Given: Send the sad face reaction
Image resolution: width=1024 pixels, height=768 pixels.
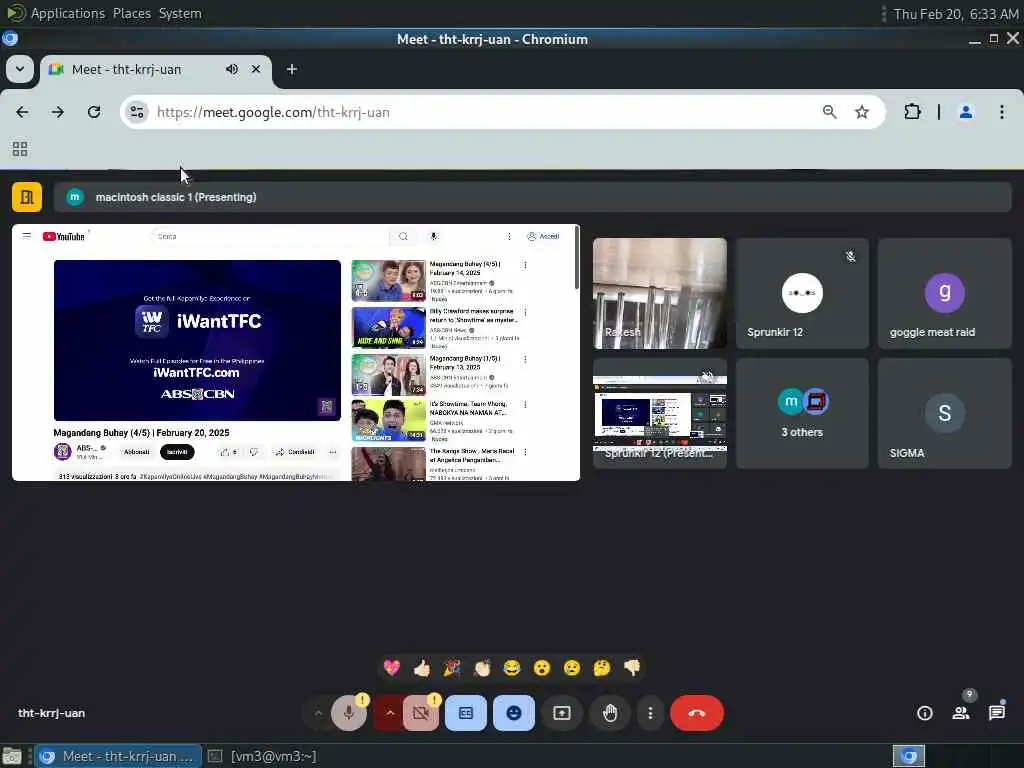Looking at the screenshot, I should tap(572, 667).
